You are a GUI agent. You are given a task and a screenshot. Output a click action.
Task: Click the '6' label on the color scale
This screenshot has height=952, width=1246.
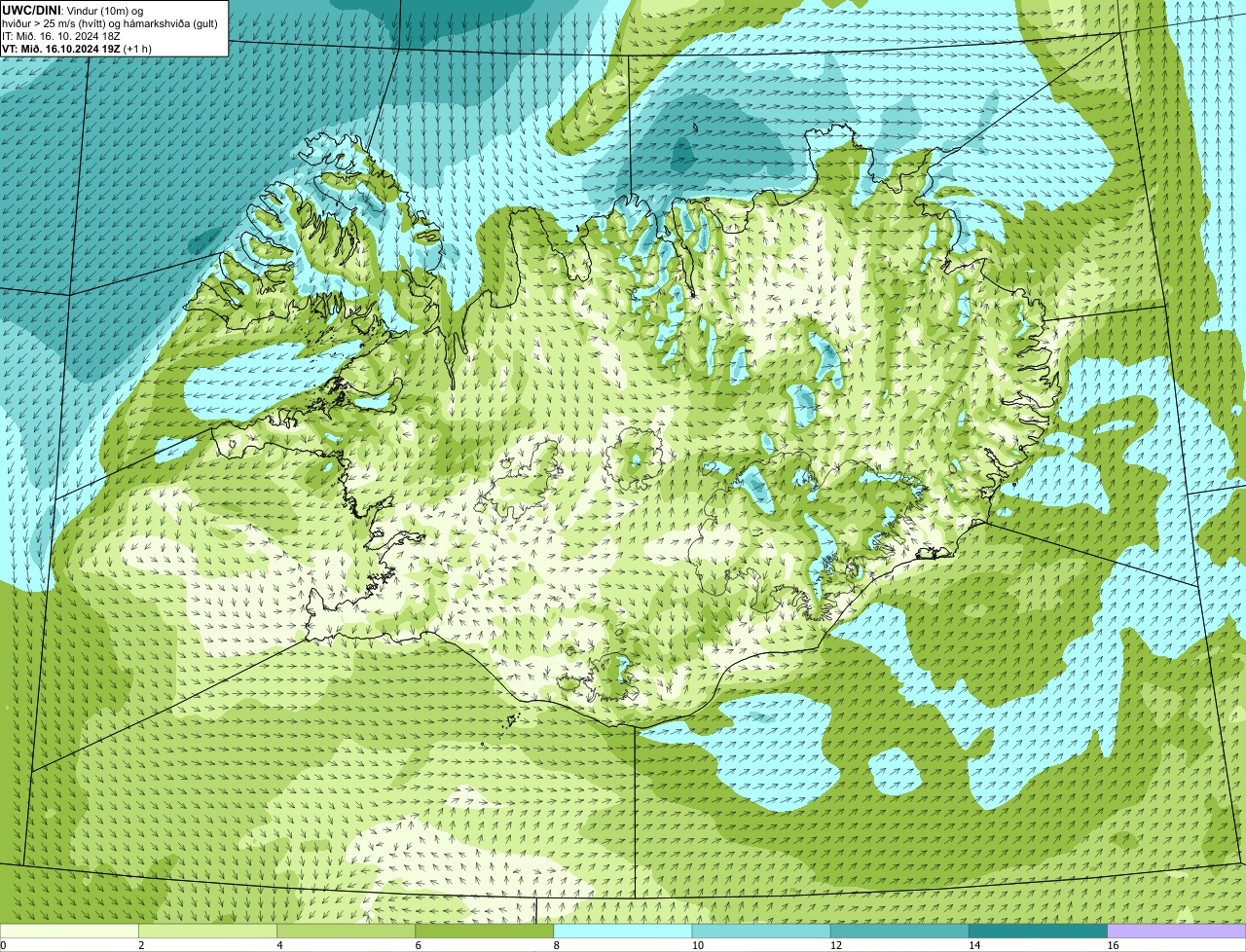tap(418, 945)
